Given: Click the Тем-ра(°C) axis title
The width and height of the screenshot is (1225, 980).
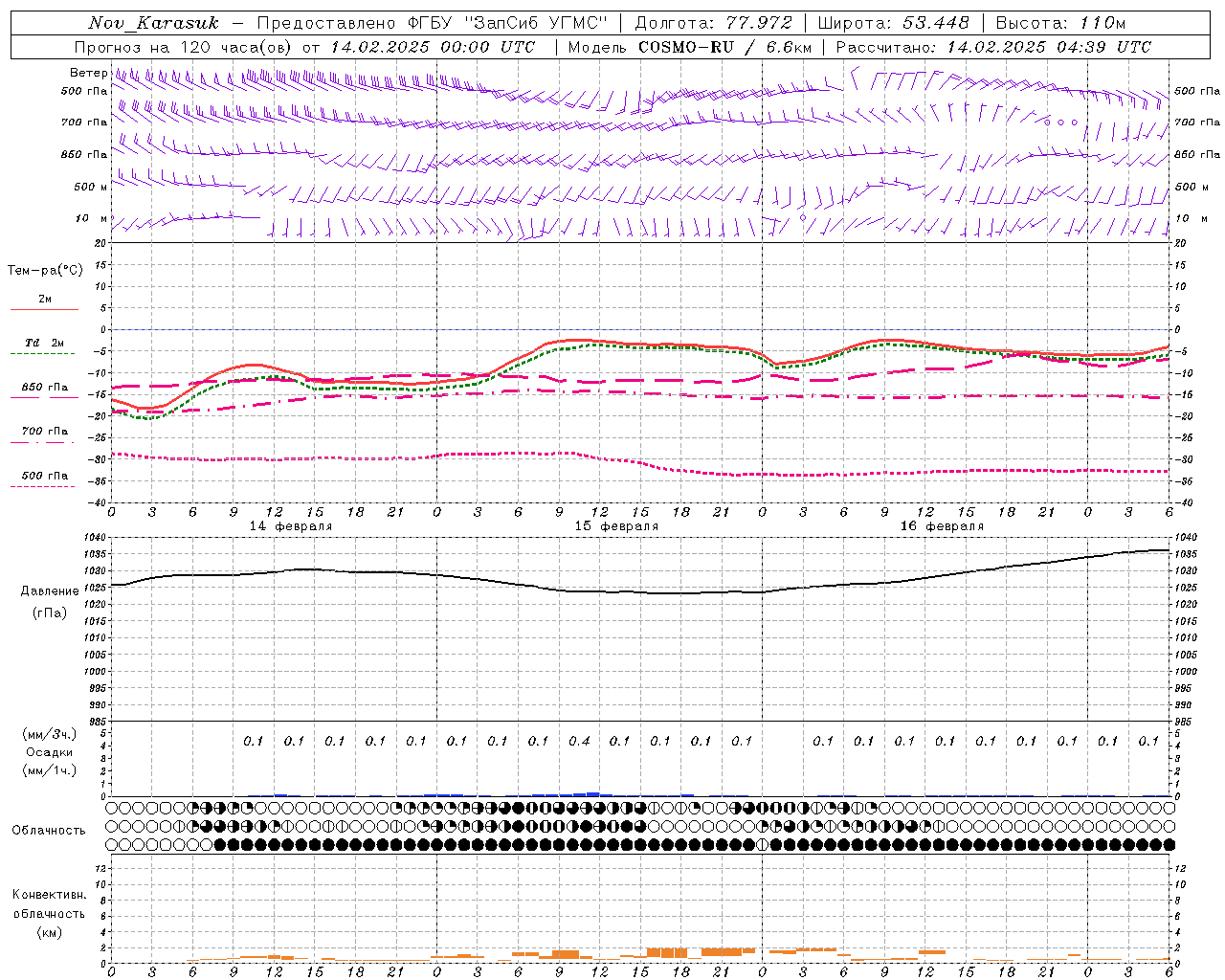Looking at the screenshot, I should click(45, 271).
